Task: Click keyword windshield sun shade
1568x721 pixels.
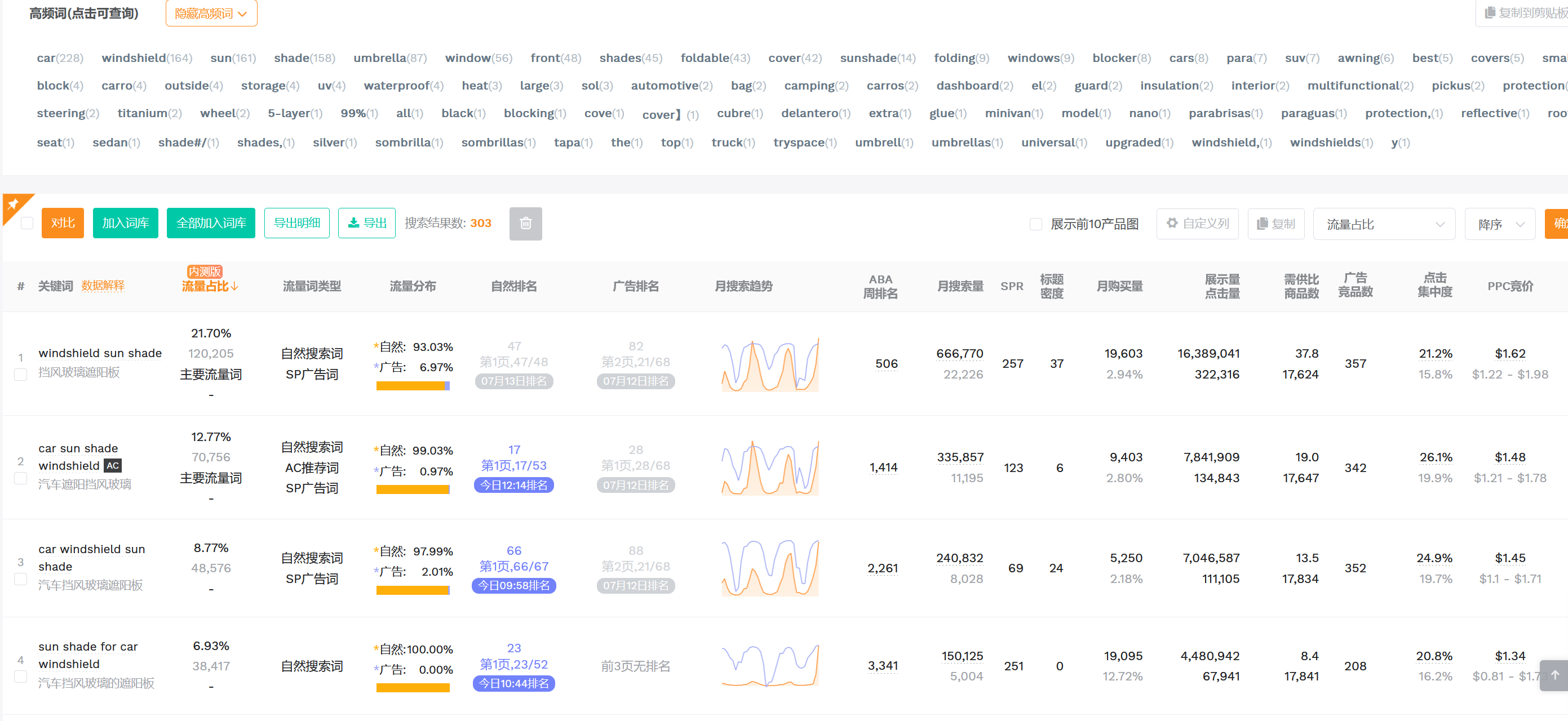Action: click(x=100, y=353)
